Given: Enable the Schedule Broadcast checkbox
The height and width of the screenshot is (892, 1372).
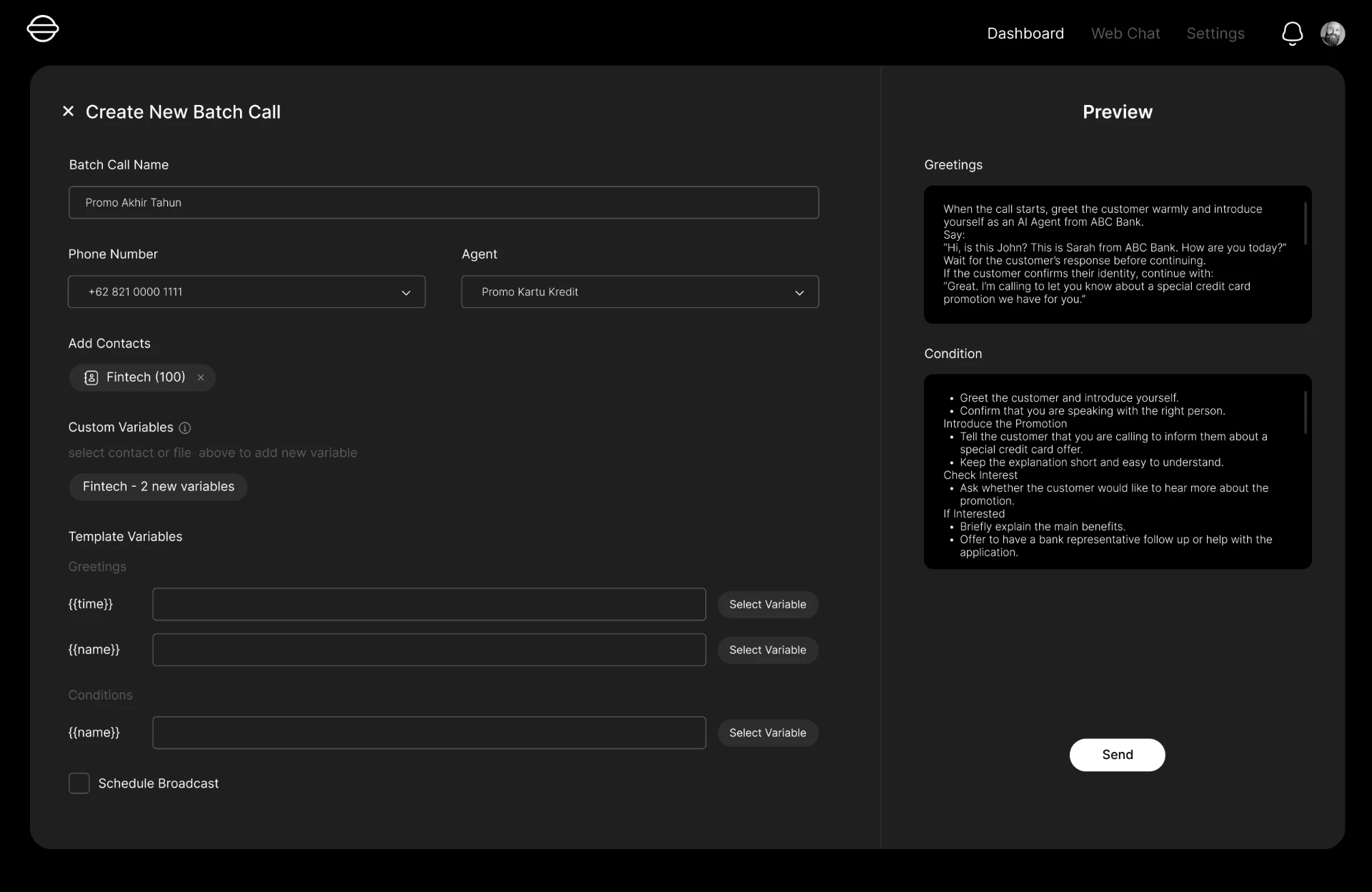Looking at the screenshot, I should point(79,783).
